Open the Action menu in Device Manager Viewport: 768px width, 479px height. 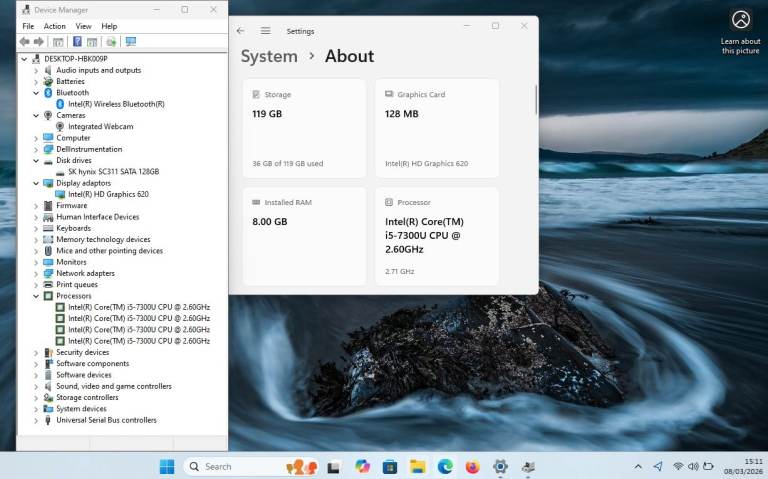pos(55,26)
